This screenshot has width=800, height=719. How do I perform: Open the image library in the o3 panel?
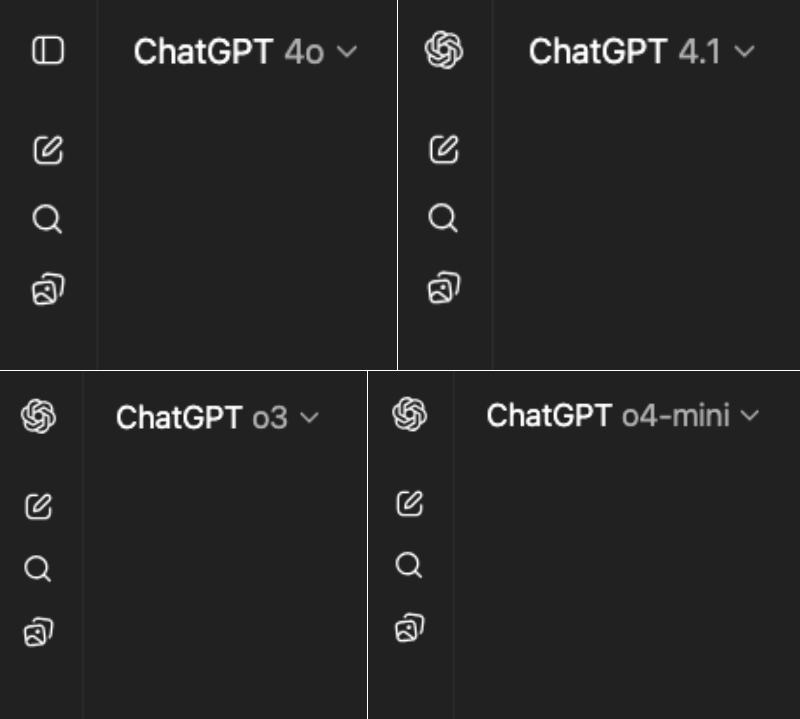click(x=39, y=632)
